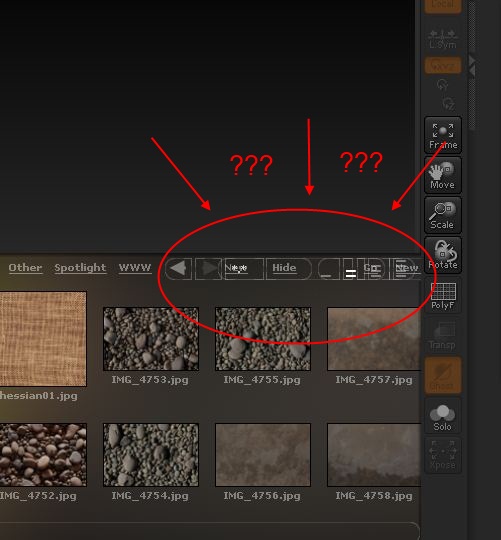Click the Frame view button
The height and width of the screenshot is (540, 501).
click(x=443, y=135)
